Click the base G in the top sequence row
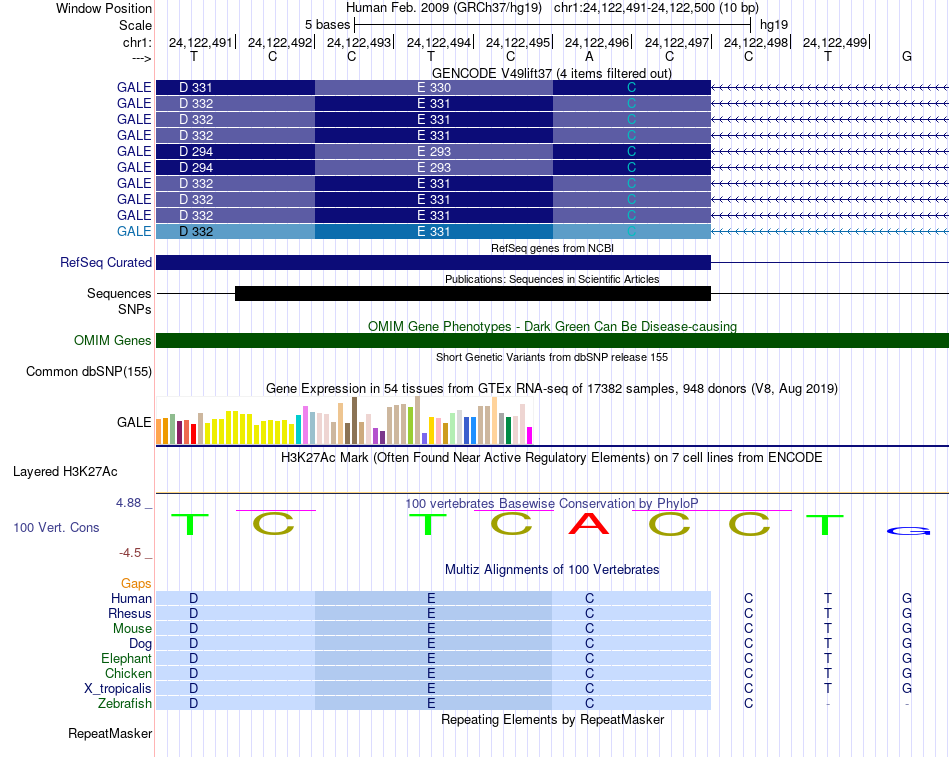950x757 pixels. [x=907, y=56]
